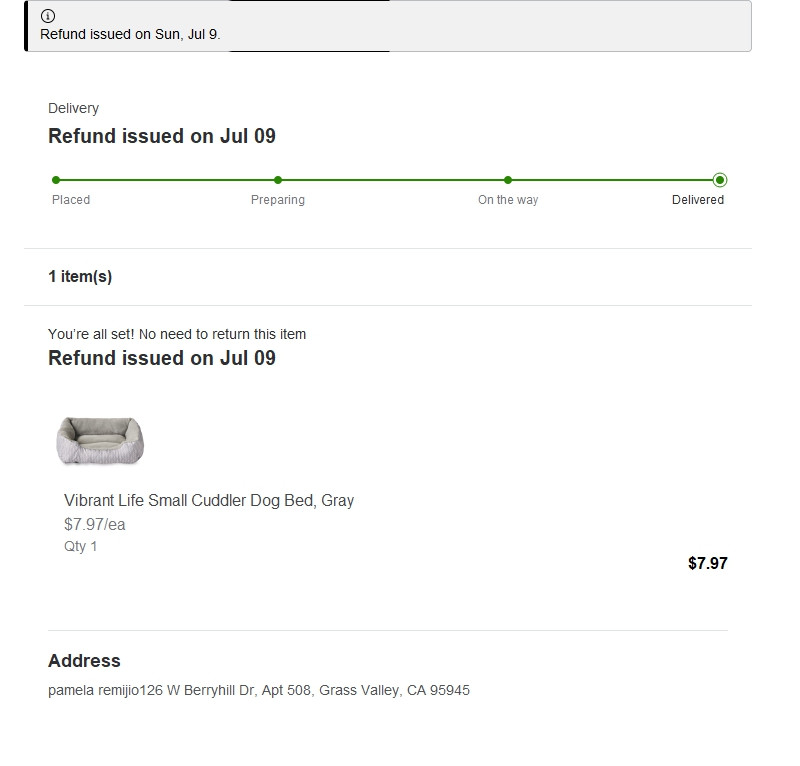The image size is (800, 766).
Task: Click the Refund issued heading below Delivery
Action: pyautogui.click(x=162, y=136)
